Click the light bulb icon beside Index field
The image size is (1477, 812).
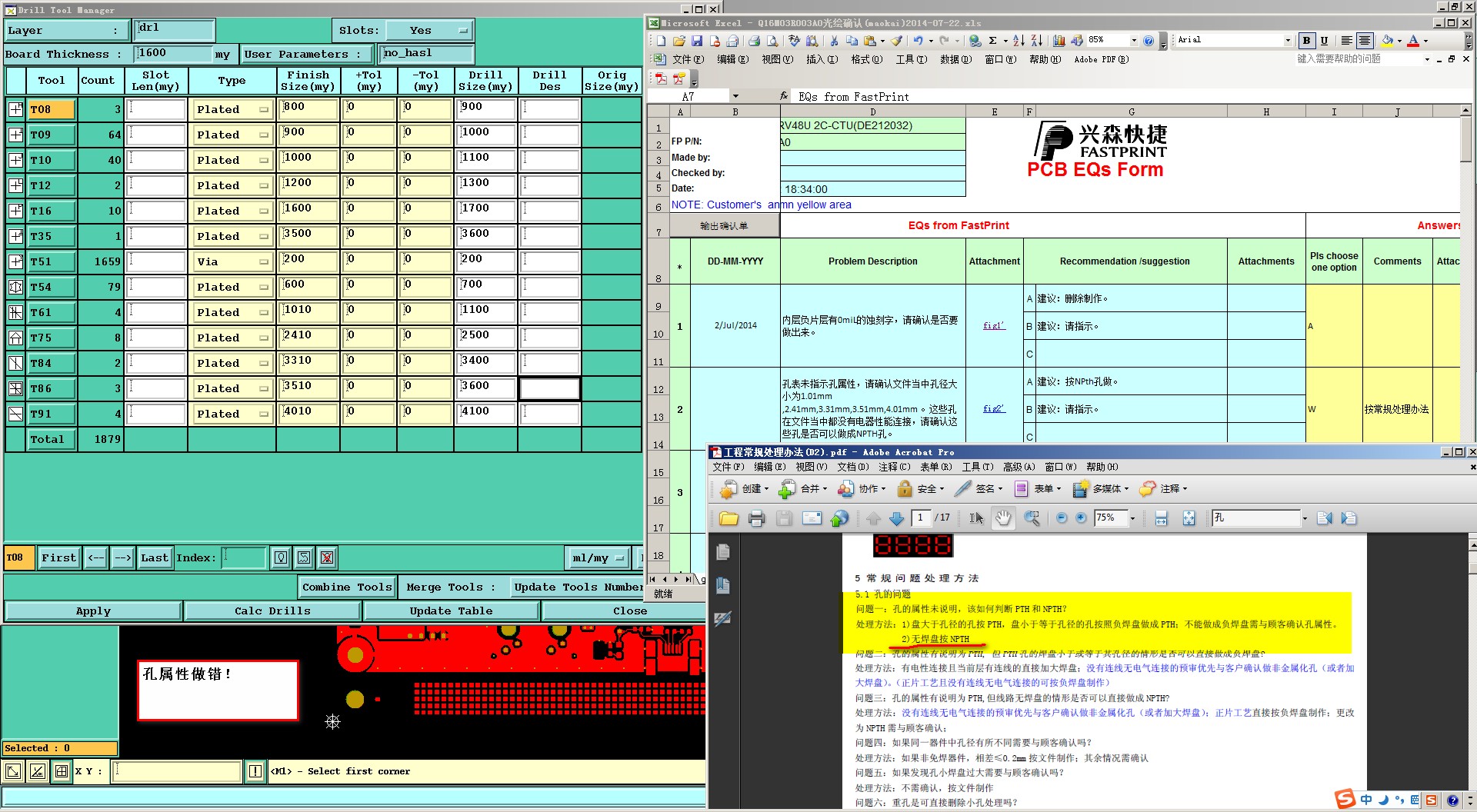point(281,557)
